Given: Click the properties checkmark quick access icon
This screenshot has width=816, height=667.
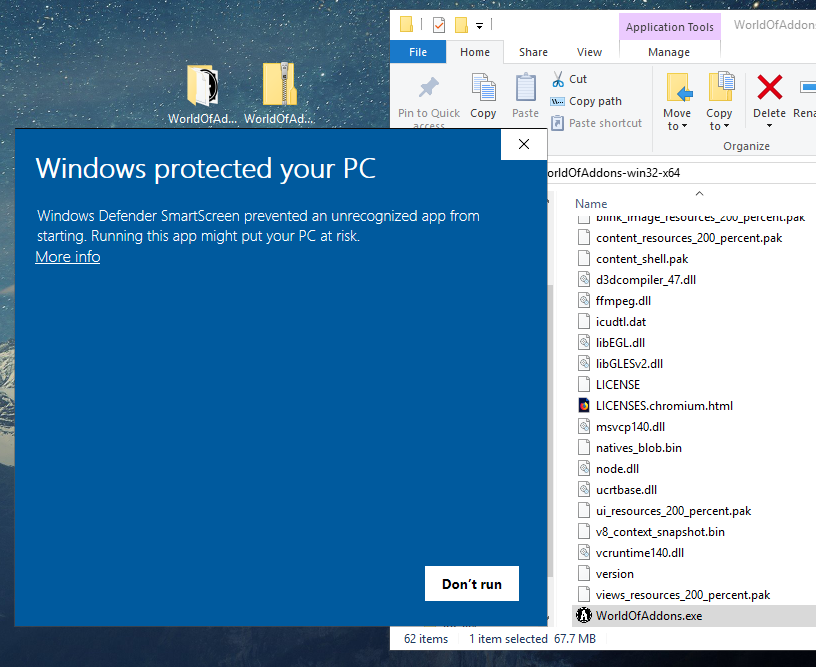Looking at the screenshot, I should pyautogui.click(x=439, y=24).
